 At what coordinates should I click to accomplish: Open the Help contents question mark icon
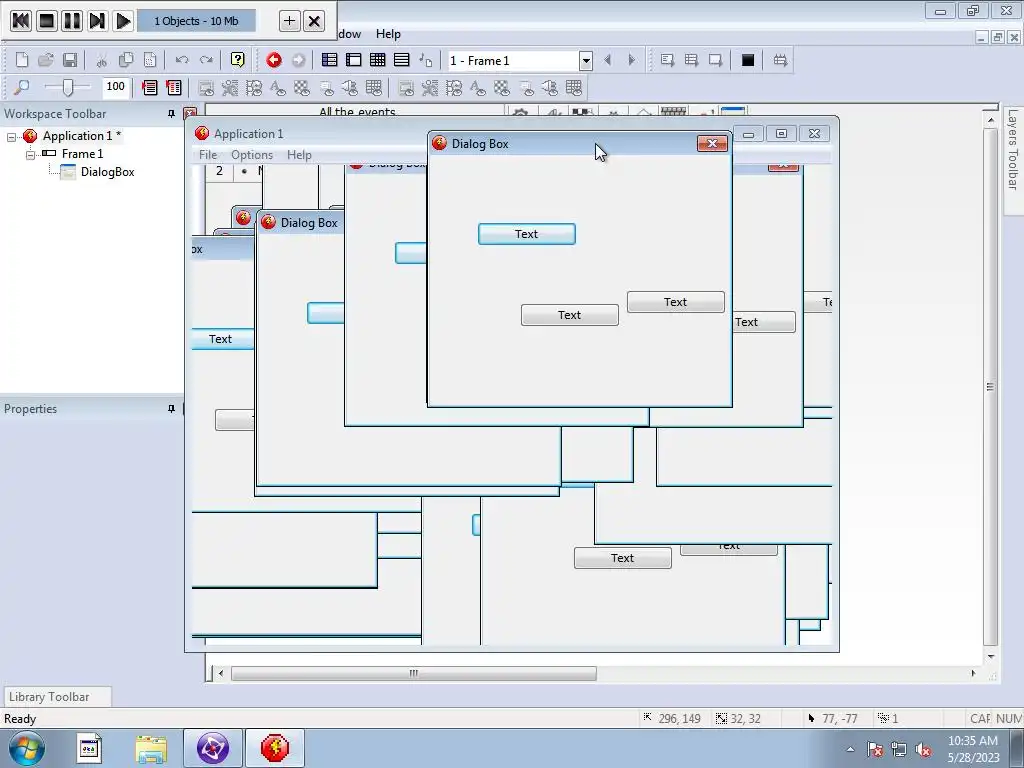pyautogui.click(x=238, y=61)
